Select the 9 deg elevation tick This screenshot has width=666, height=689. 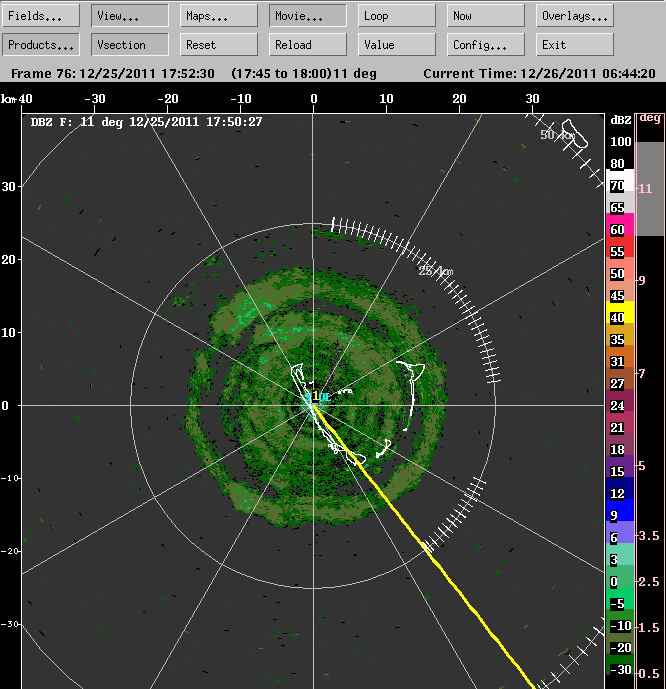[x=641, y=280]
